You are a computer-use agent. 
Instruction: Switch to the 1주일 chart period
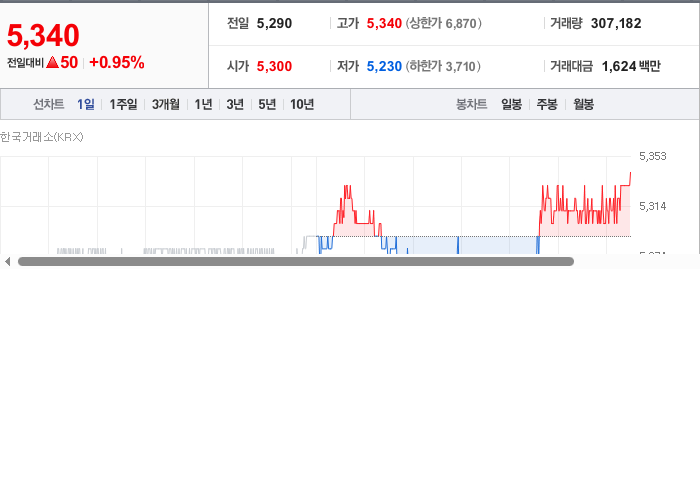[123, 104]
